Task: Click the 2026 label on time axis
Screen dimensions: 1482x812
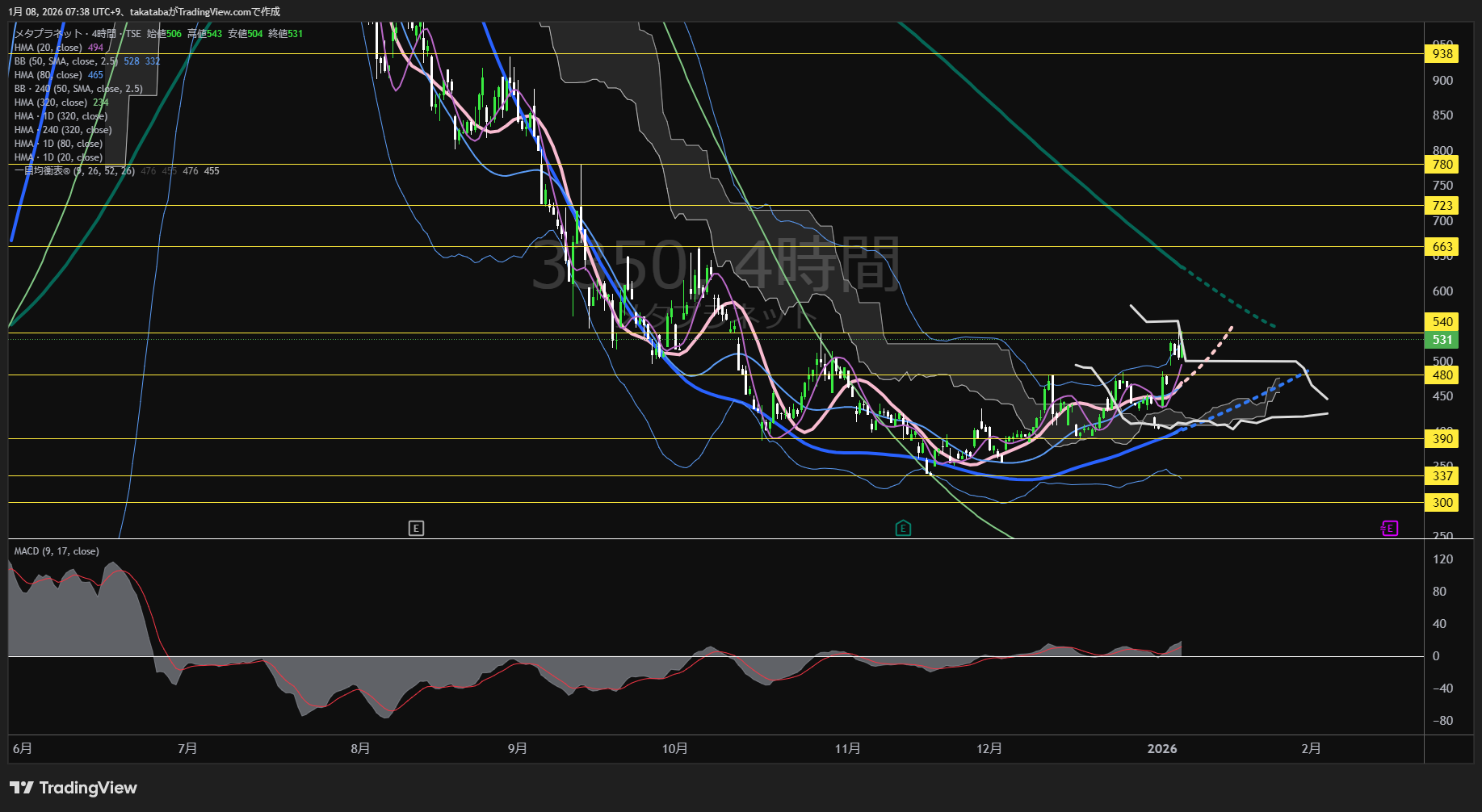Action: (x=1161, y=749)
